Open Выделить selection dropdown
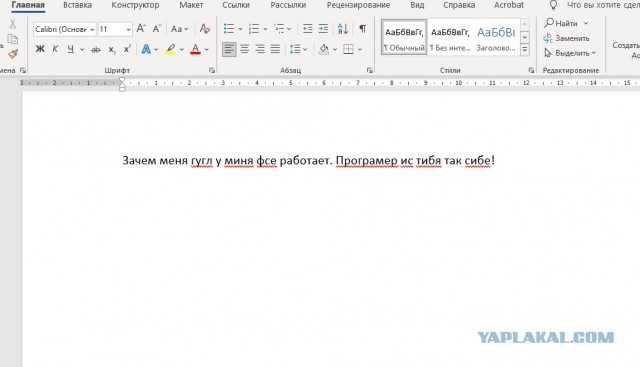640x367 pixels. pos(570,53)
